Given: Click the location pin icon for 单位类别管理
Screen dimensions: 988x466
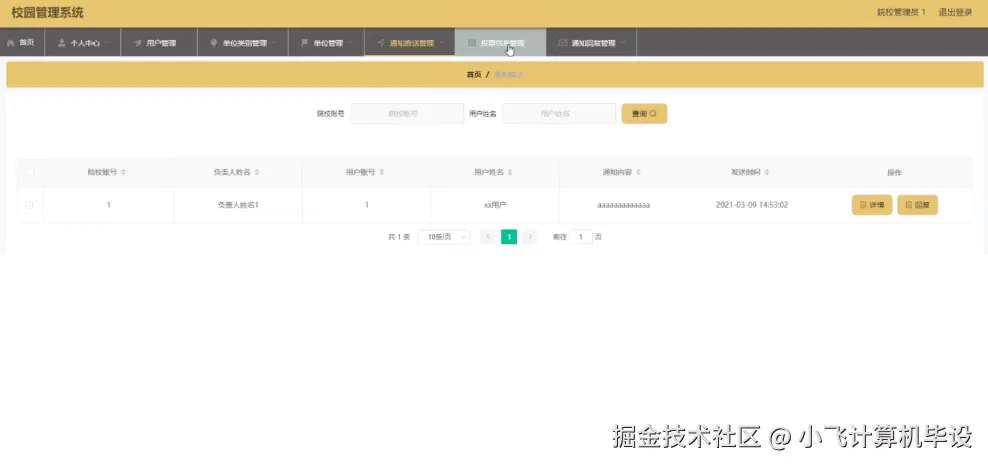Looking at the screenshot, I should click(x=214, y=43).
